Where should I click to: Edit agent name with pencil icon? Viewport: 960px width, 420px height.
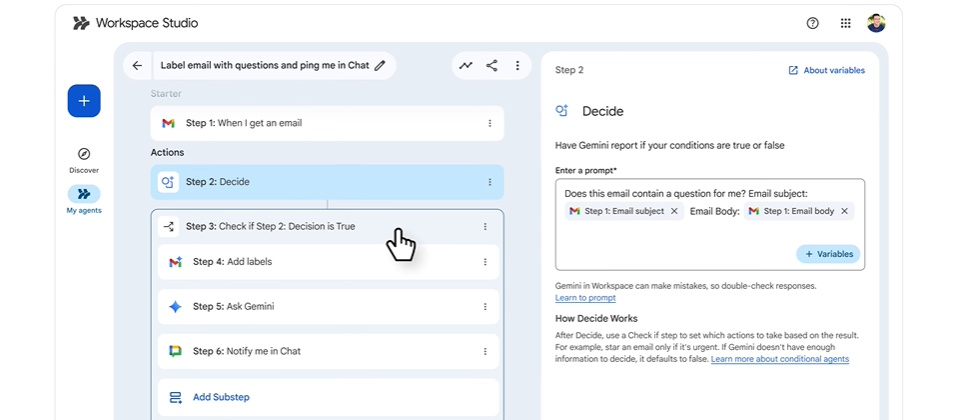coord(380,65)
